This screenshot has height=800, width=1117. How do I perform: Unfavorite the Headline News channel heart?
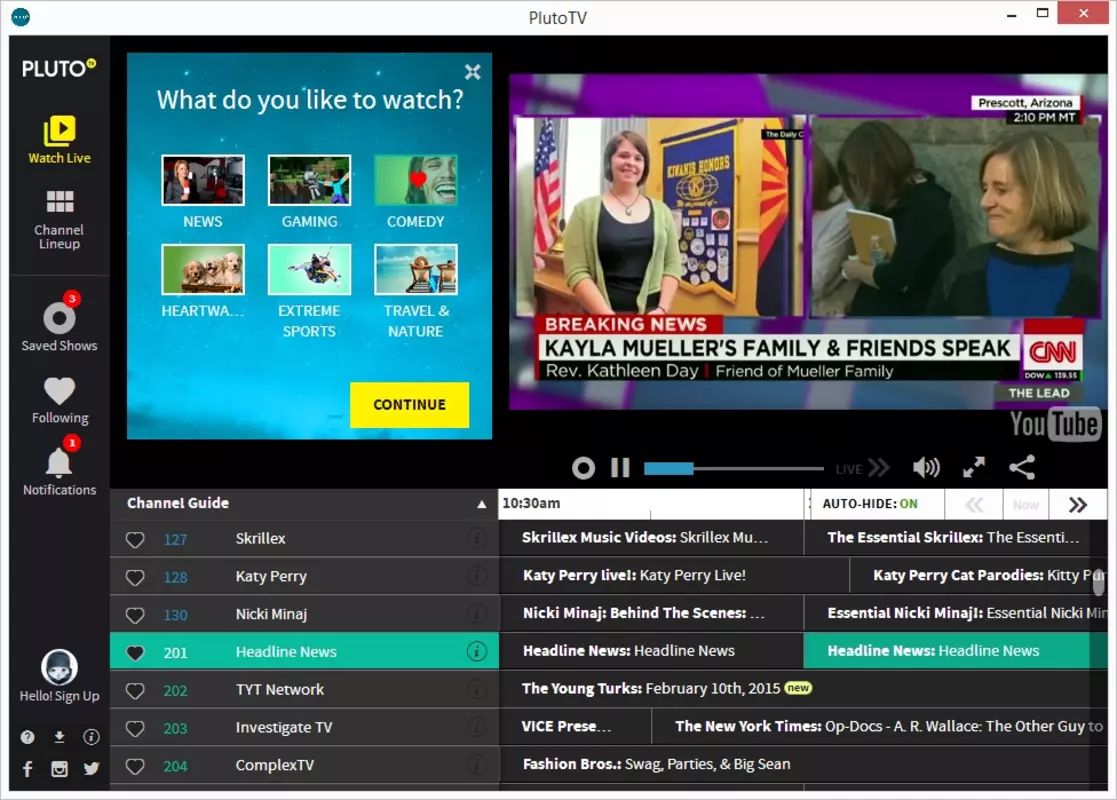coord(135,653)
